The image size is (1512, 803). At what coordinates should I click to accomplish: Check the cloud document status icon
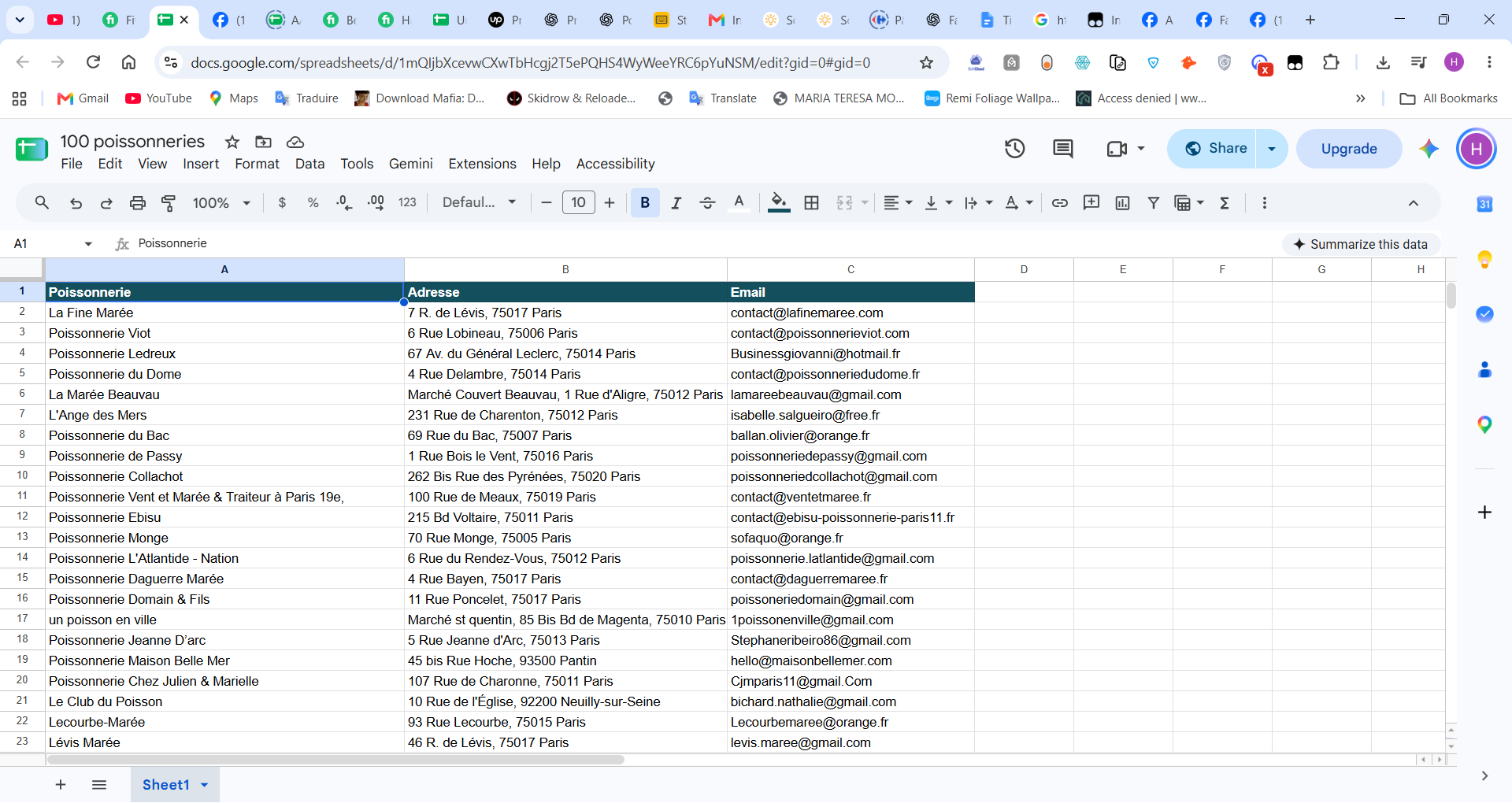click(295, 142)
